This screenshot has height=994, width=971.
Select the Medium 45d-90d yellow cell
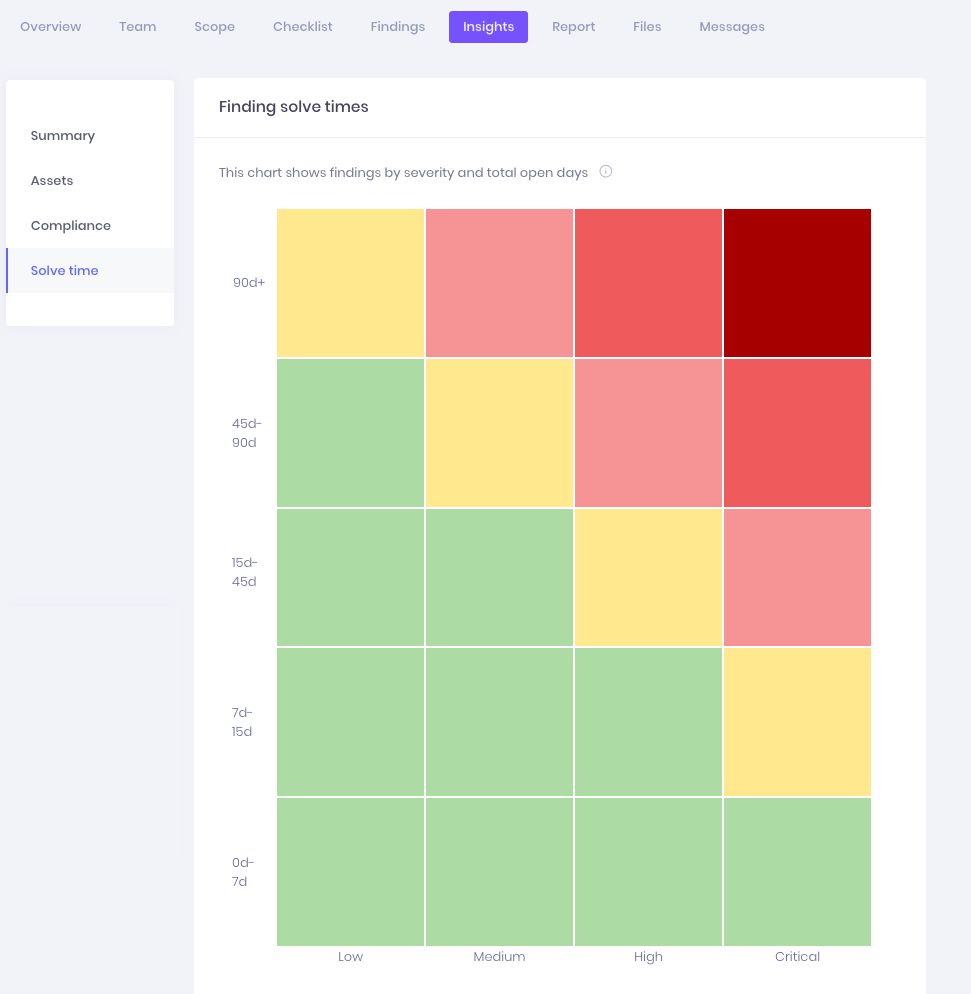tap(499, 433)
